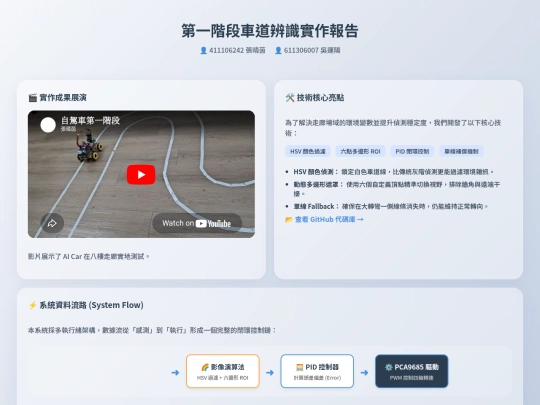Open the Watch on YouTube button
Screen dimensions: 540x405
pyautogui.click(x=197, y=223)
